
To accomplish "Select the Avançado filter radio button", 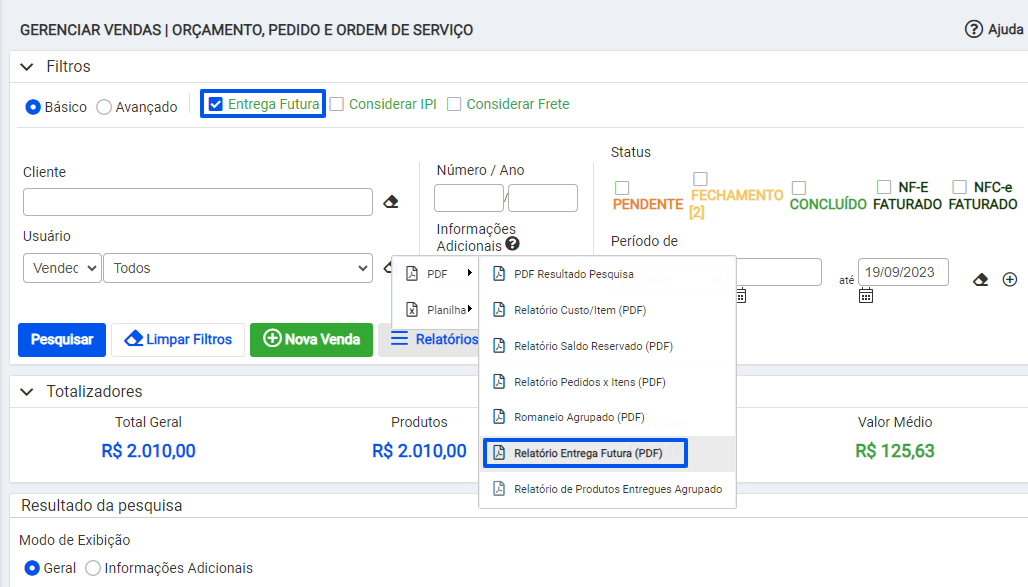I will tap(104, 107).
